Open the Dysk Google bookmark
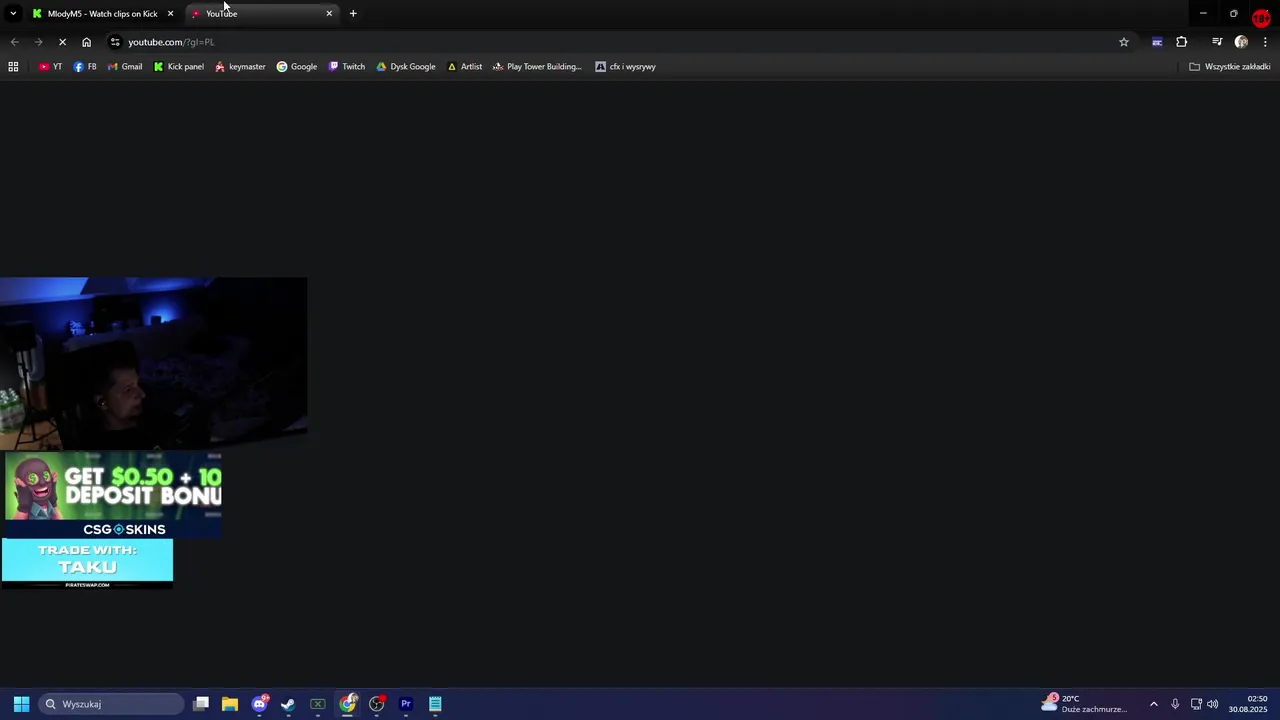This screenshot has width=1280, height=720. pos(406,67)
